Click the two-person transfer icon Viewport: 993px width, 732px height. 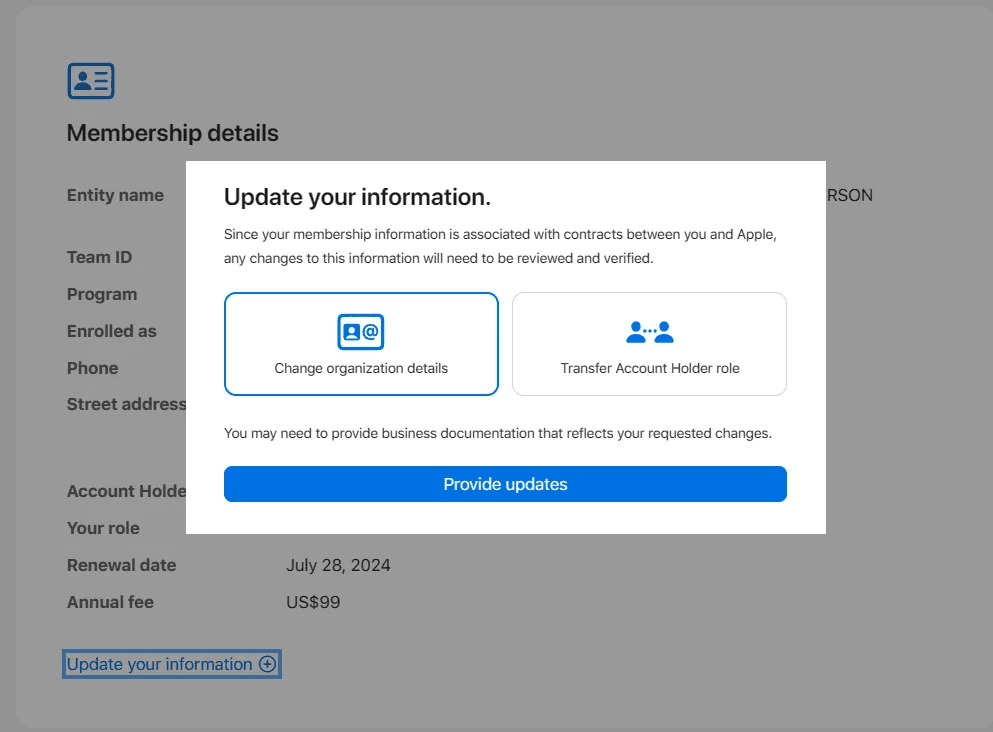[649, 331]
